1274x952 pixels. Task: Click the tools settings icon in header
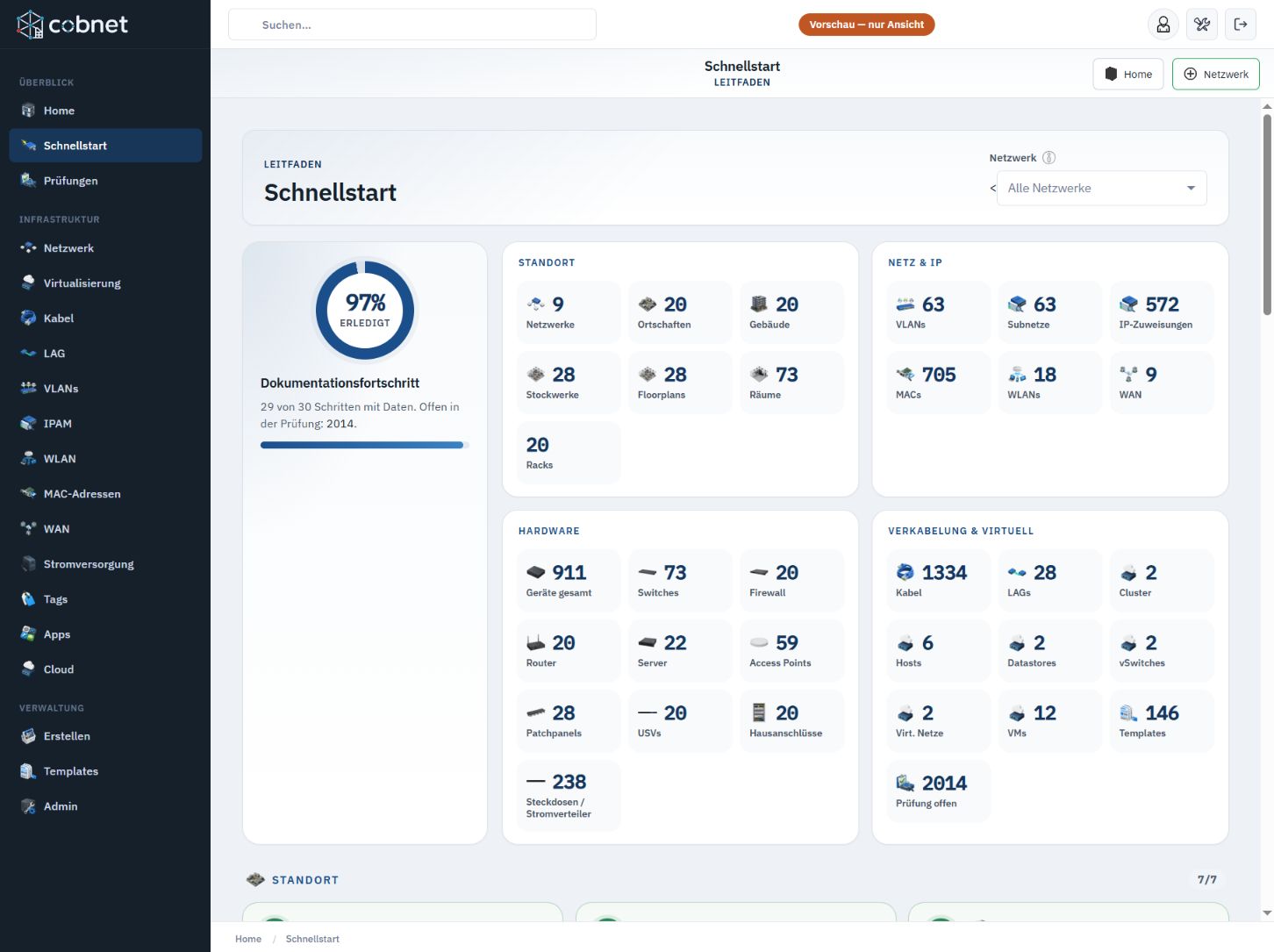(1202, 25)
